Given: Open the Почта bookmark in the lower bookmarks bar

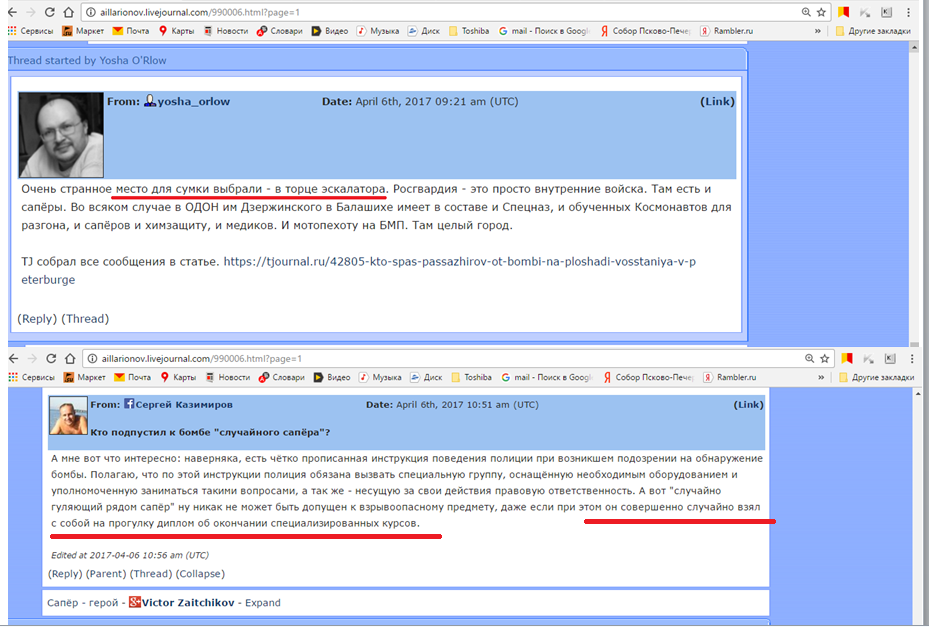Looking at the screenshot, I should tap(133, 378).
